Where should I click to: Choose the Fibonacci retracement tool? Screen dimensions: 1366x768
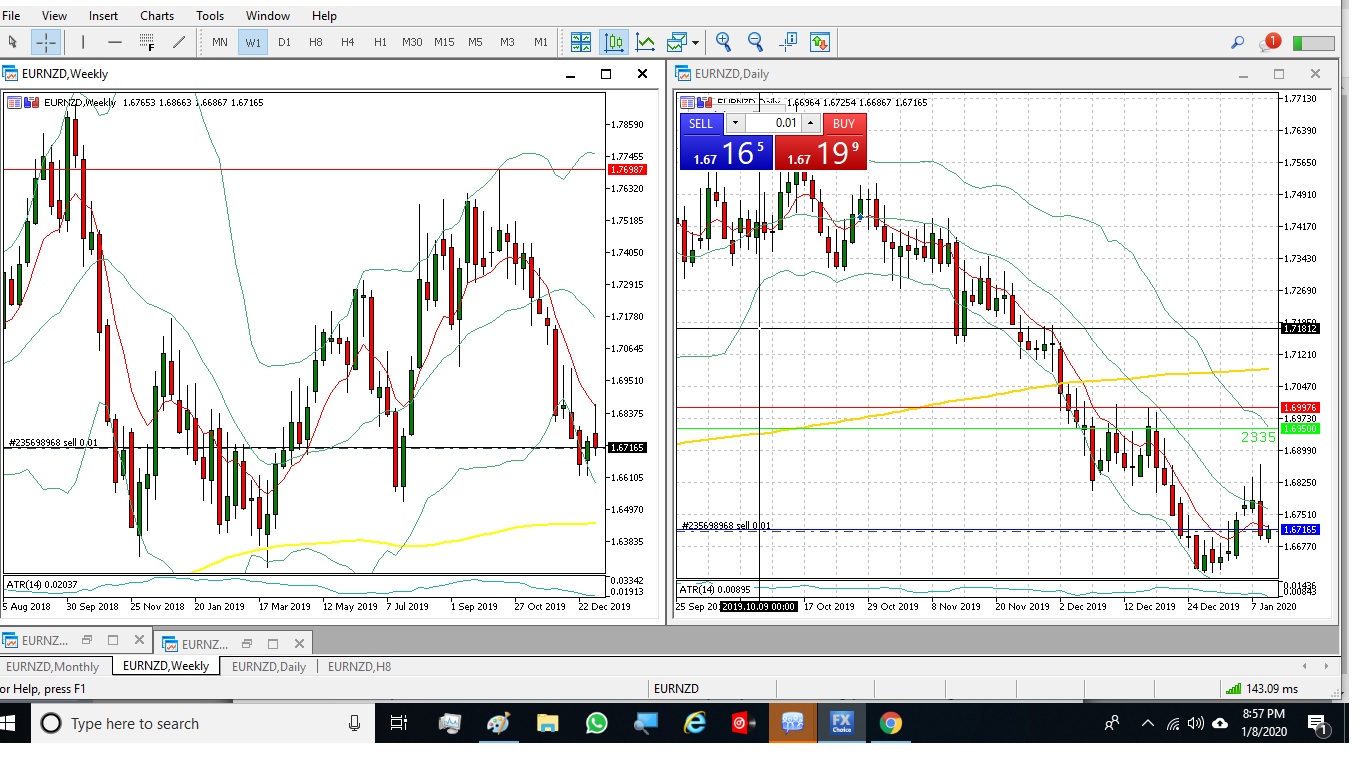click(x=147, y=42)
